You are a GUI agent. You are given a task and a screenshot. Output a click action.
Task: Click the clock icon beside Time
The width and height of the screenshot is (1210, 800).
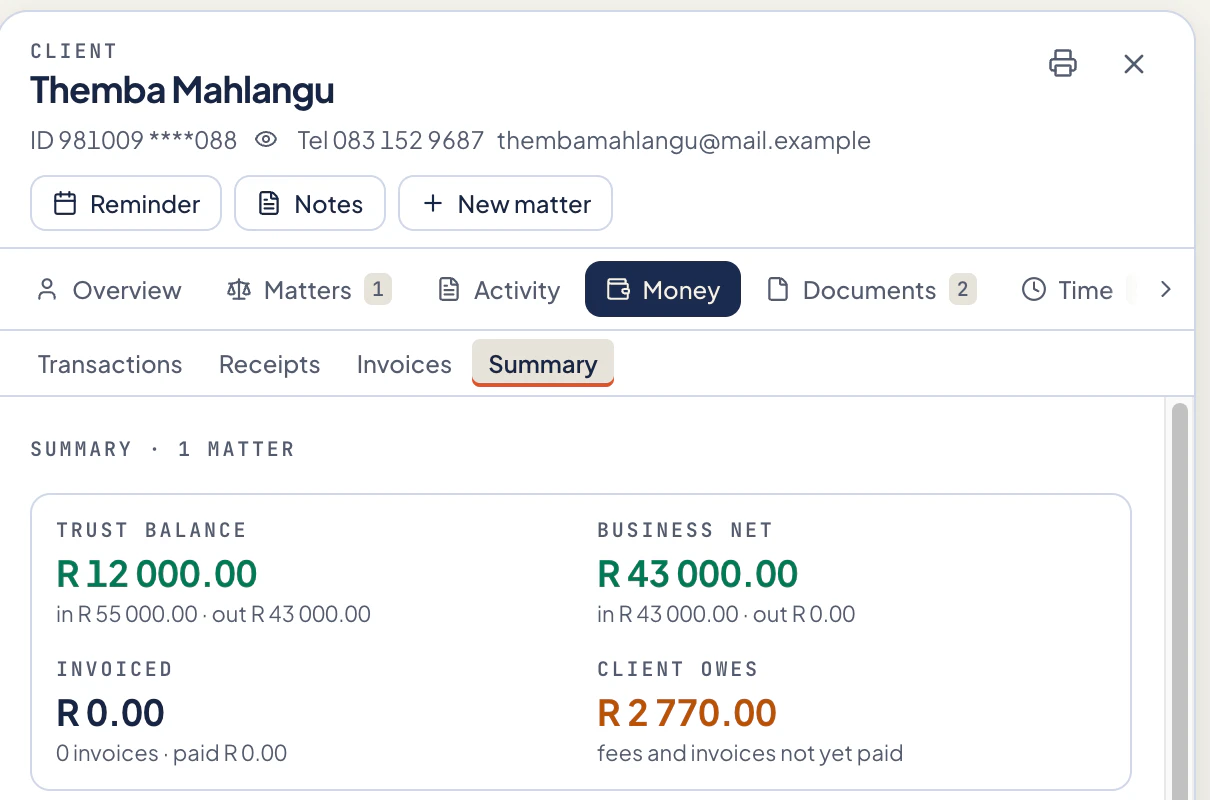point(1034,290)
